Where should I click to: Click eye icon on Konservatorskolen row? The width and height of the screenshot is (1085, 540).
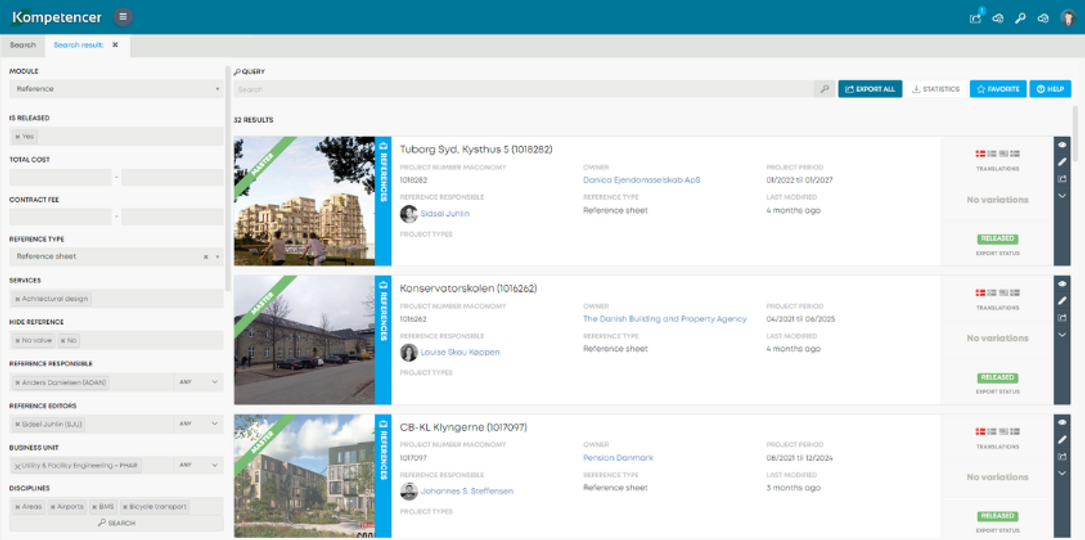tap(1062, 284)
